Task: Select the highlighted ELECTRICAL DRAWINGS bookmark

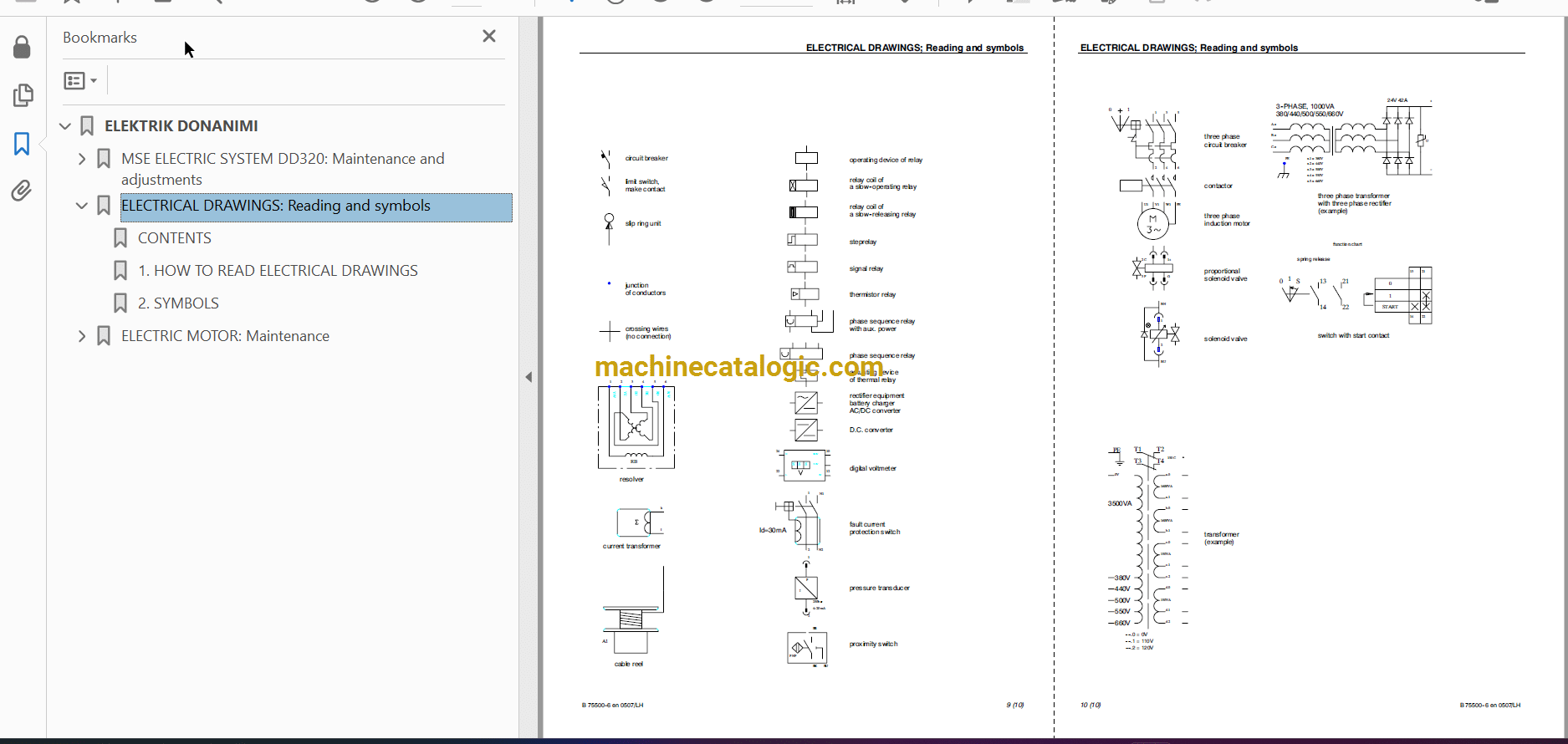Action: point(316,207)
